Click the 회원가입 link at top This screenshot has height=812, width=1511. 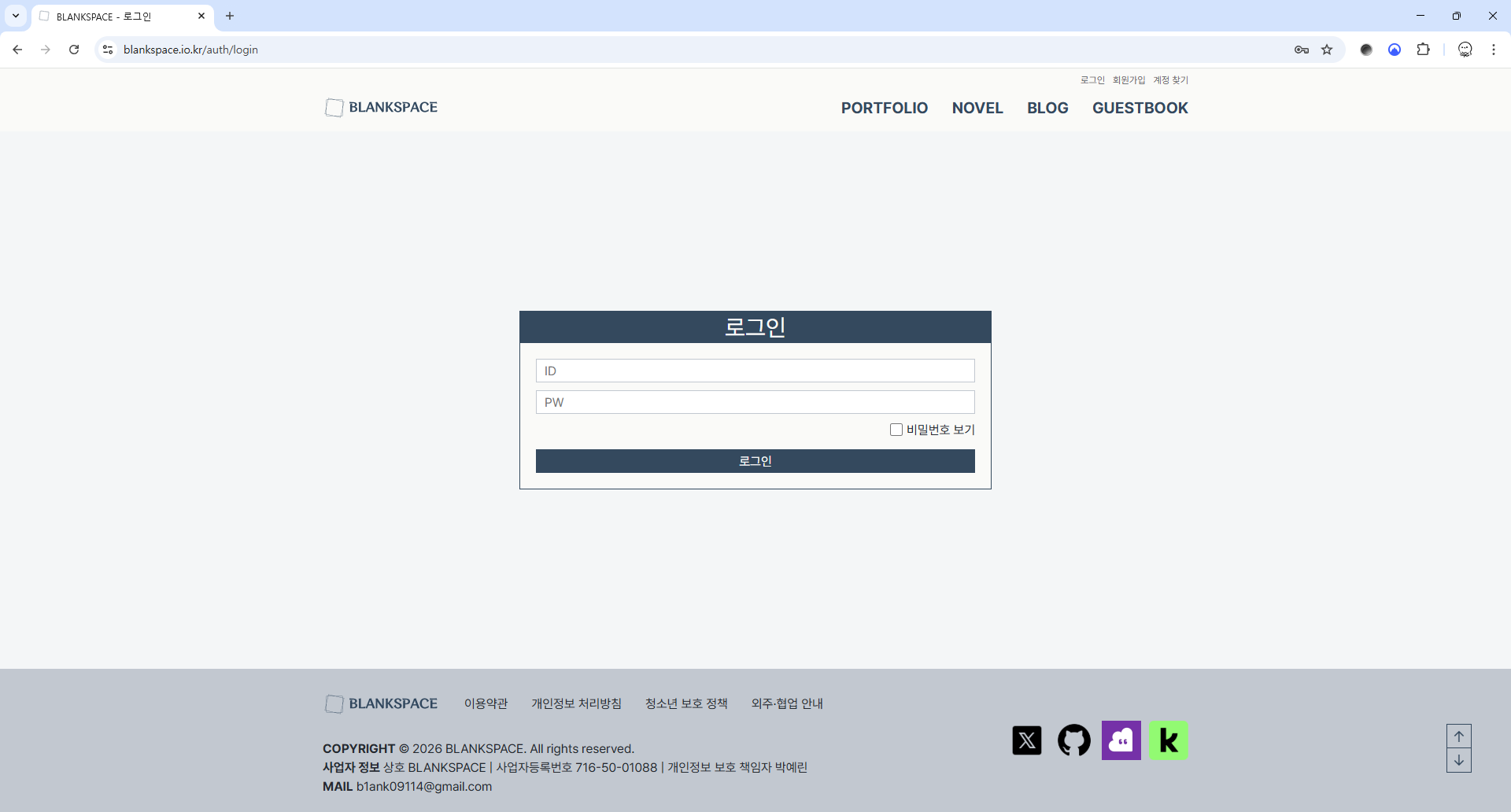click(1129, 80)
